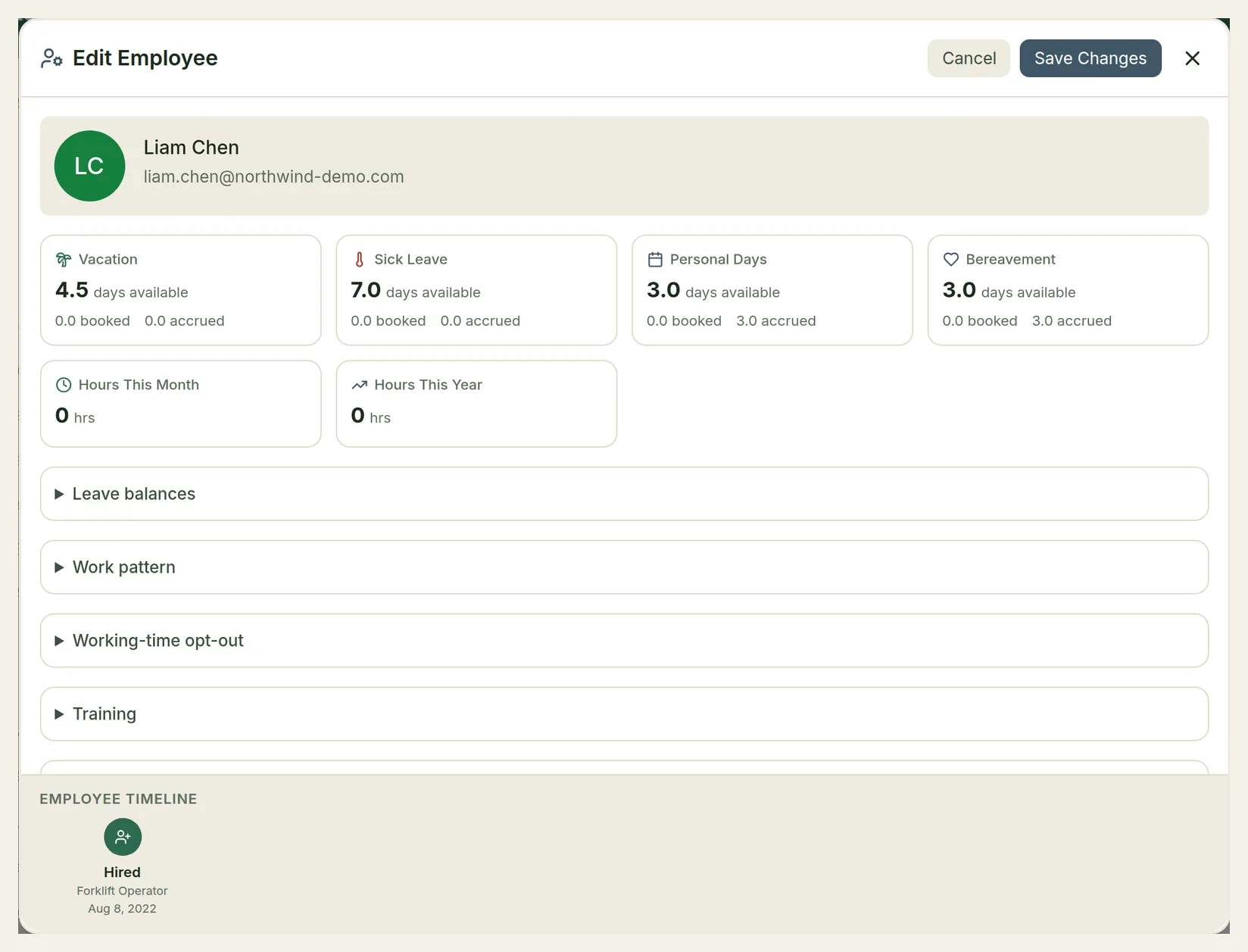Click the Vacation palm tree icon
The image size is (1248, 952).
click(64, 260)
